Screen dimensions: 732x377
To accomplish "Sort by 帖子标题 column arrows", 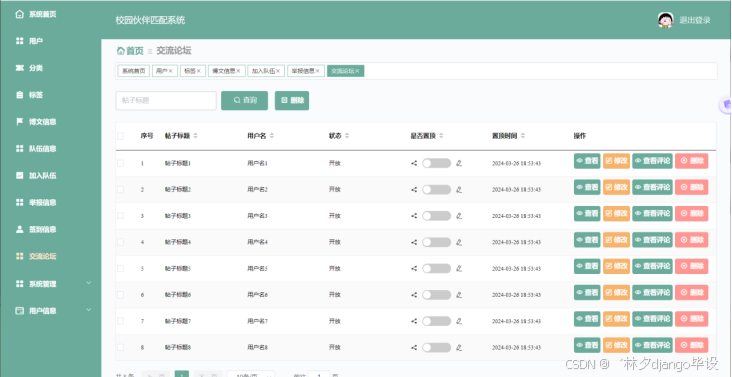I will [196, 136].
